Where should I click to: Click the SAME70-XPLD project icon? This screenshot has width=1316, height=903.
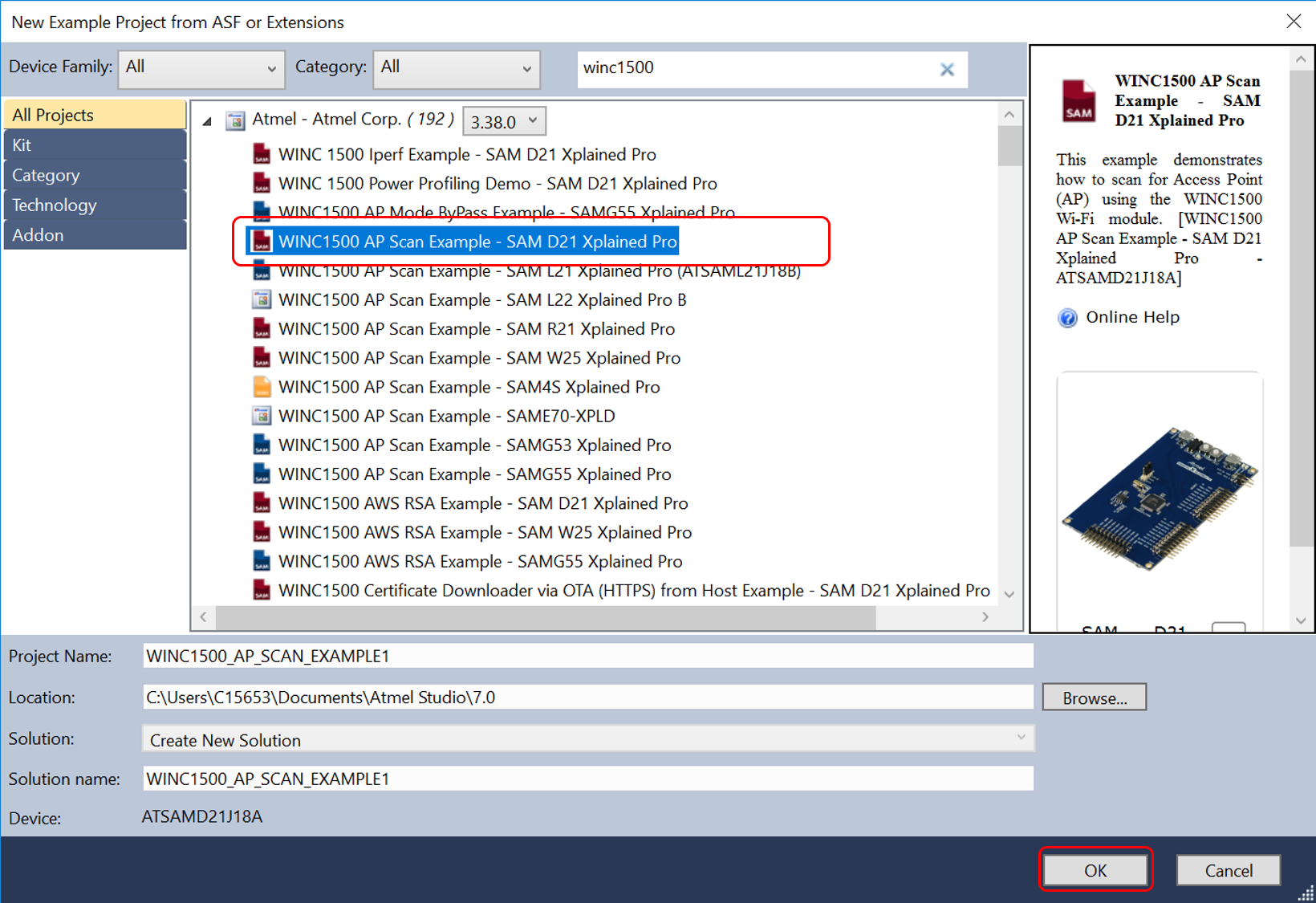tap(262, 416)
